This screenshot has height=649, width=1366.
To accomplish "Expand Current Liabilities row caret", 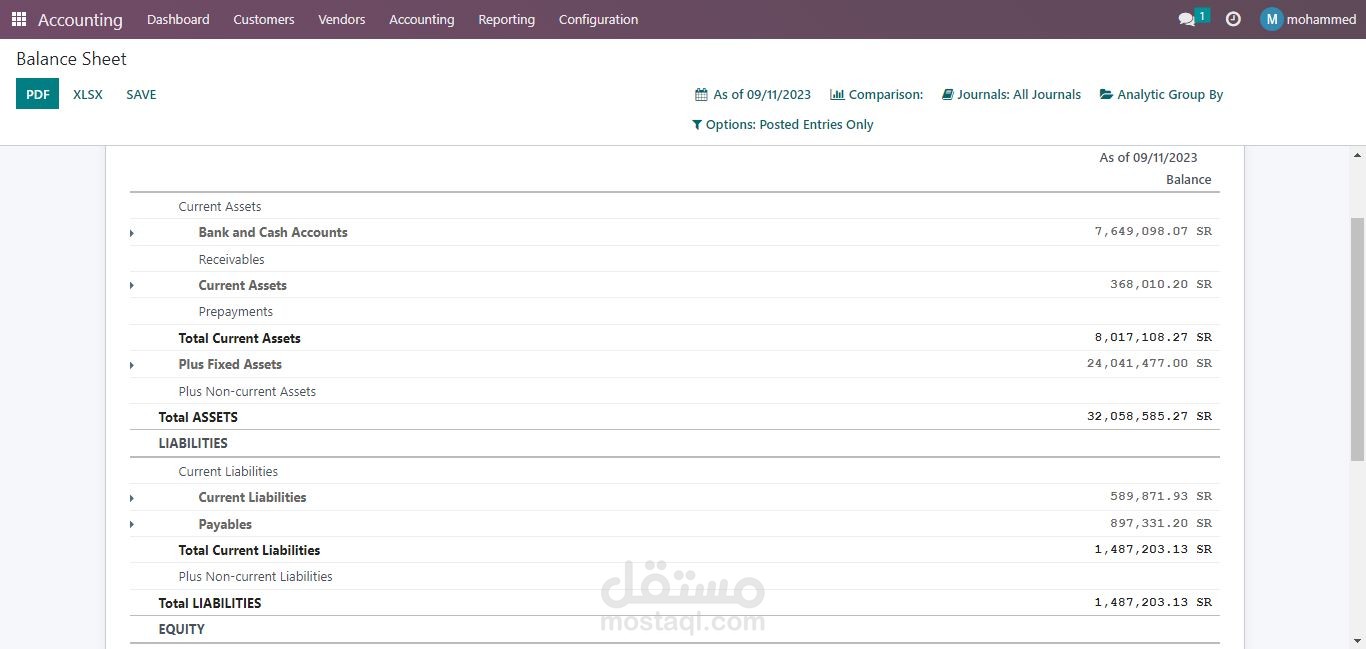I will [x=132, y=498].
